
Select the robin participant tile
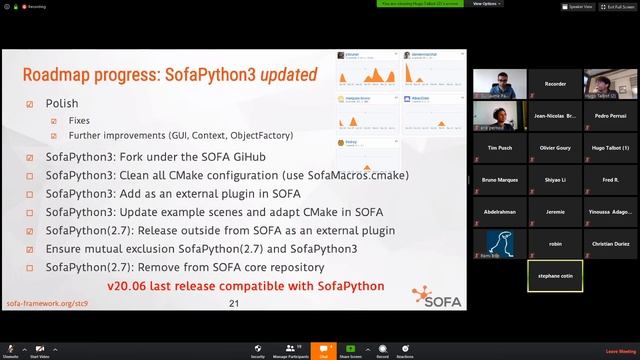point(555,244)
